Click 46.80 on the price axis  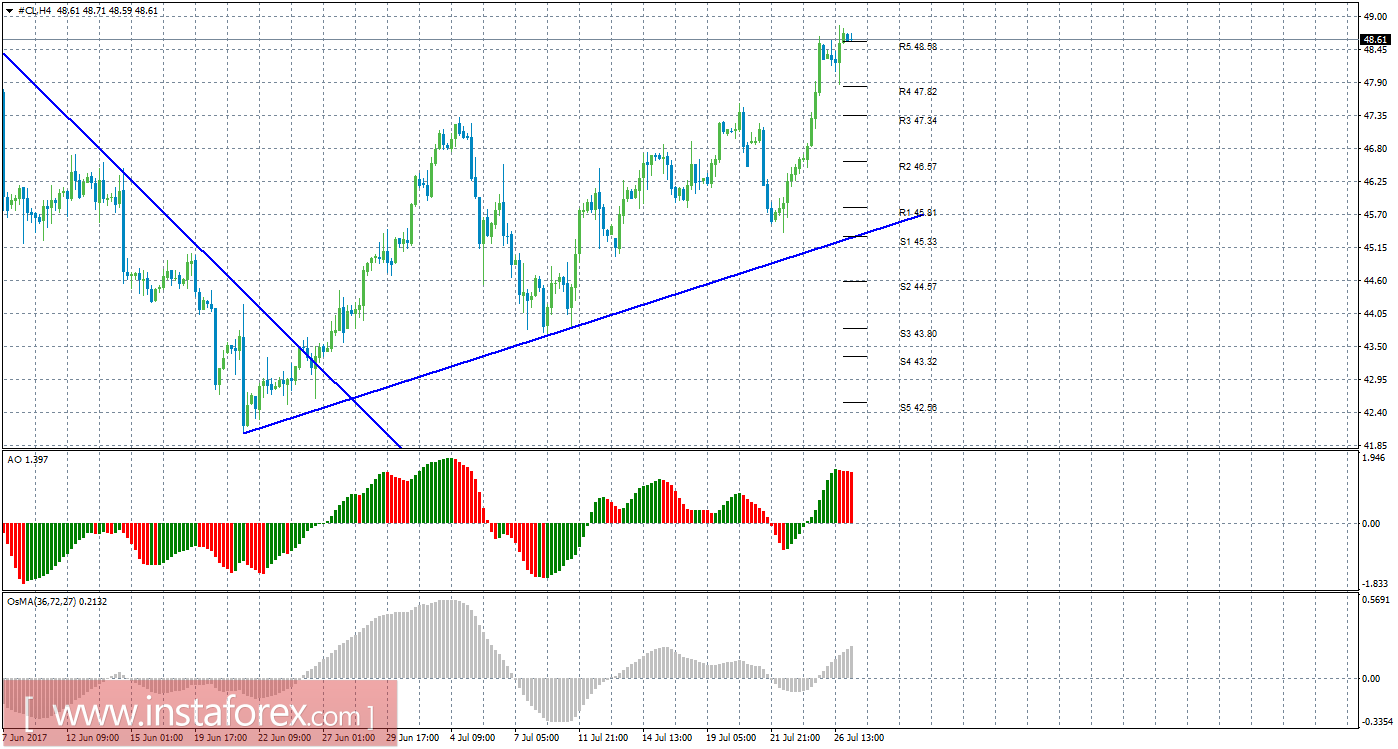pyautogui.click(x=1376, y=149)
